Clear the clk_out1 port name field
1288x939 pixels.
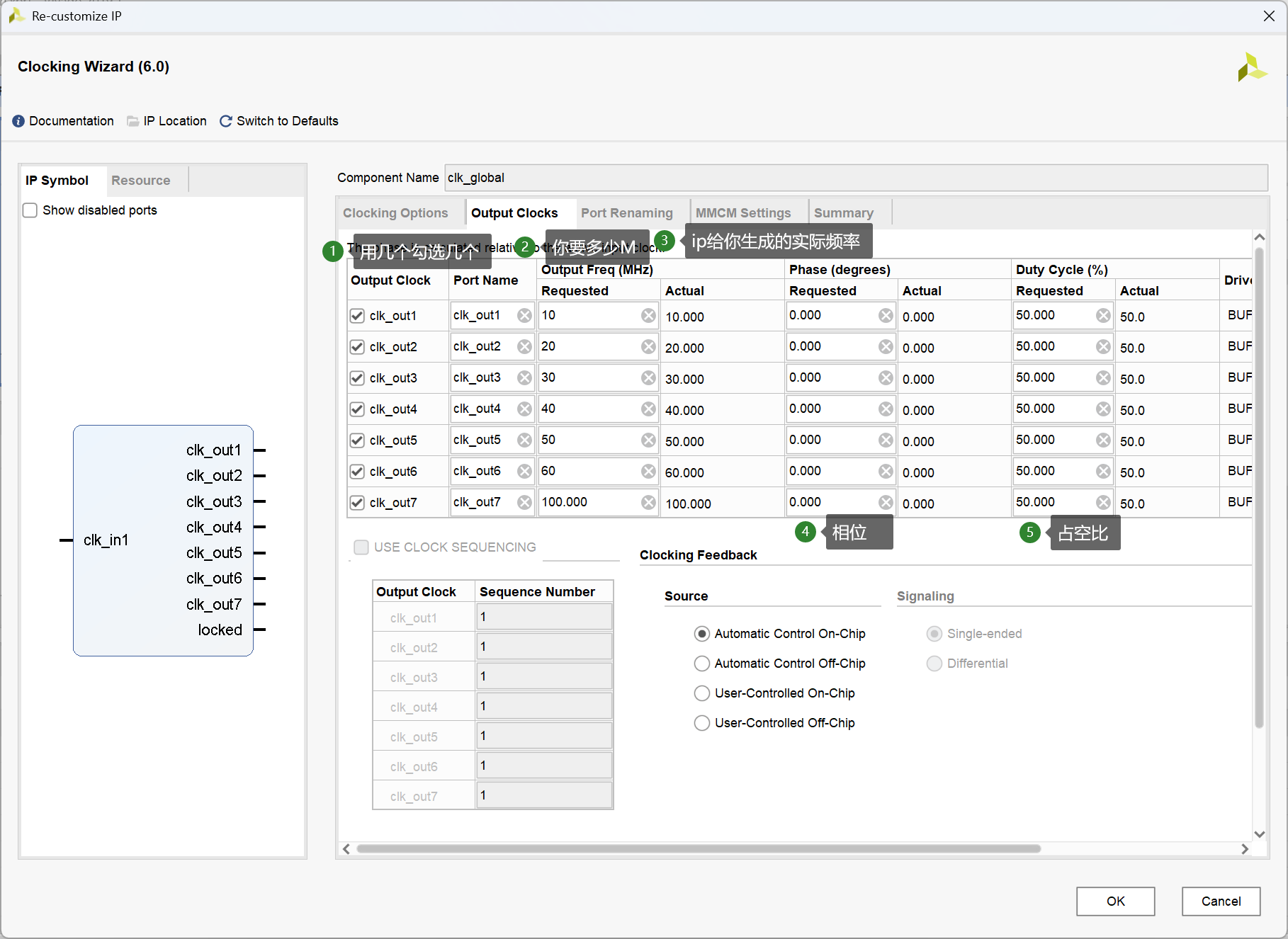click(x=524, y=316)
